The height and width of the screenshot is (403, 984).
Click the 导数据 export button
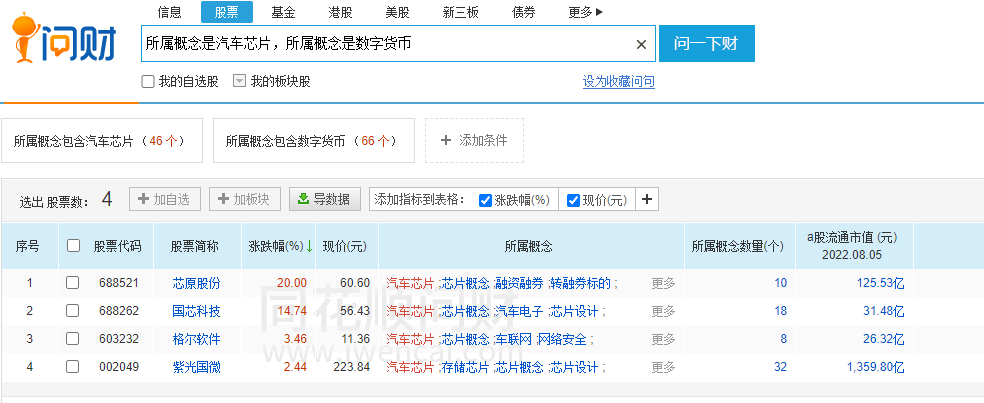point(325,199)
